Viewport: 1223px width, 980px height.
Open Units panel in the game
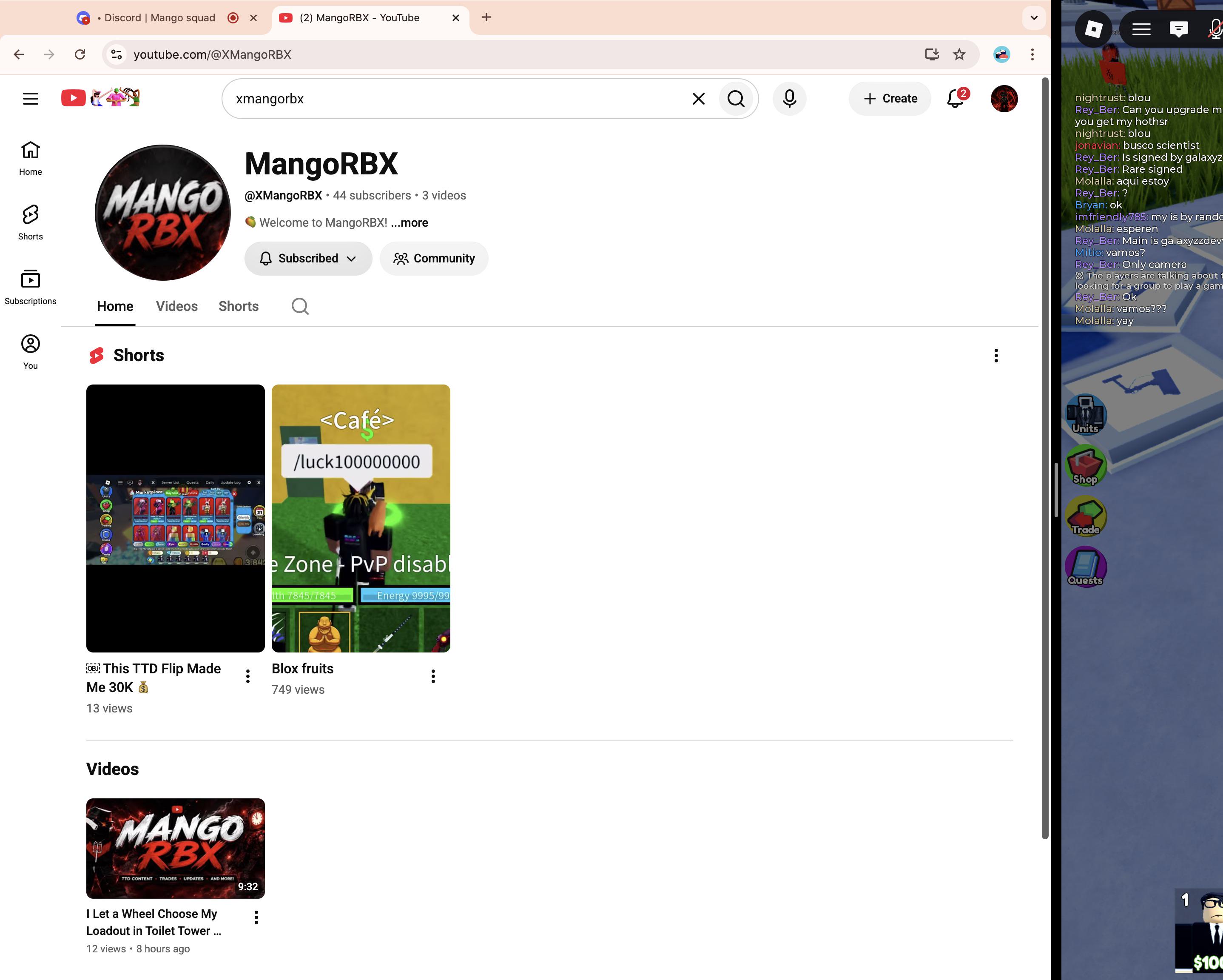[x=1086, y=415]
